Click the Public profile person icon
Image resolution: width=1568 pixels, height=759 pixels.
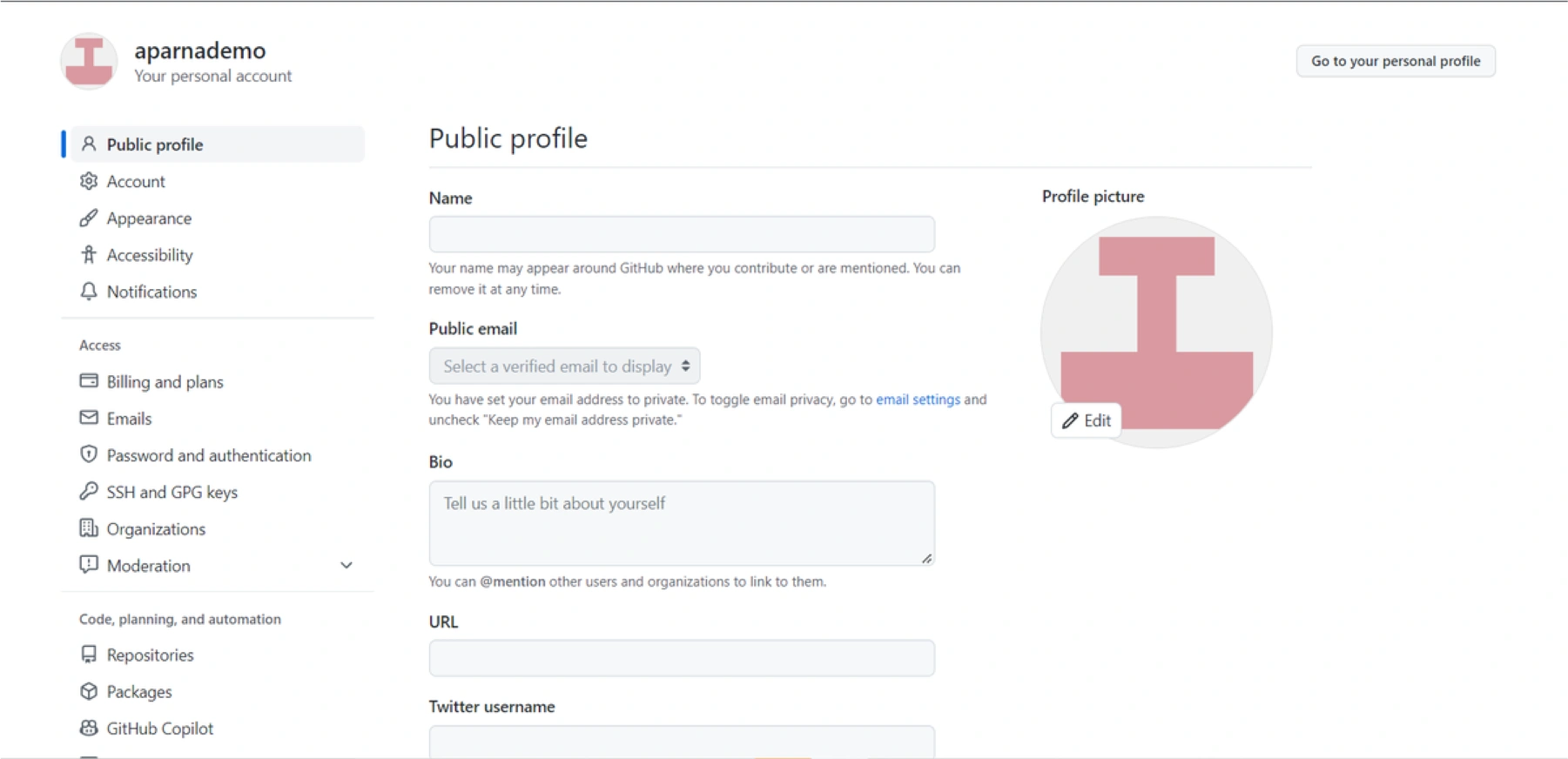point(88,144)
